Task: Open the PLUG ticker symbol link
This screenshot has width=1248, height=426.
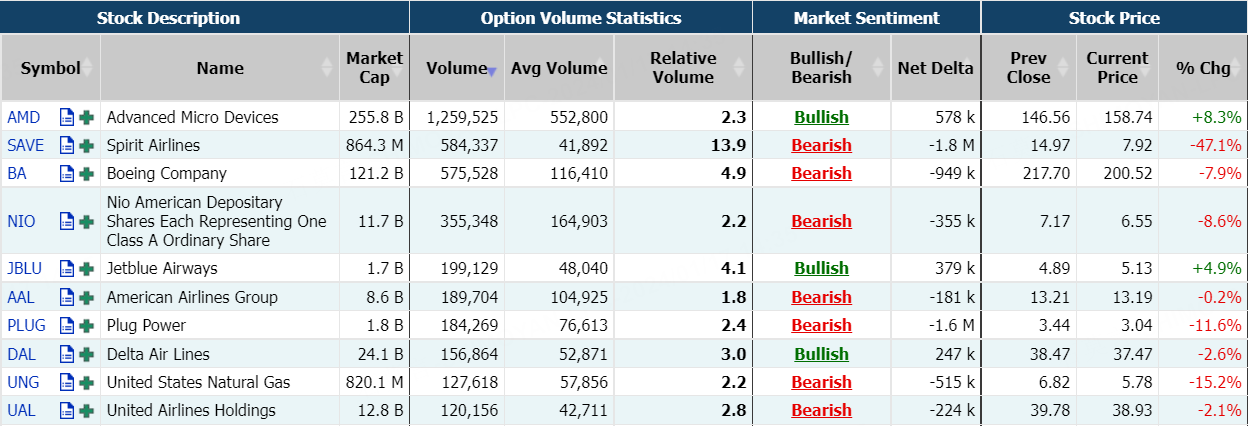Action: click(26, 325)
